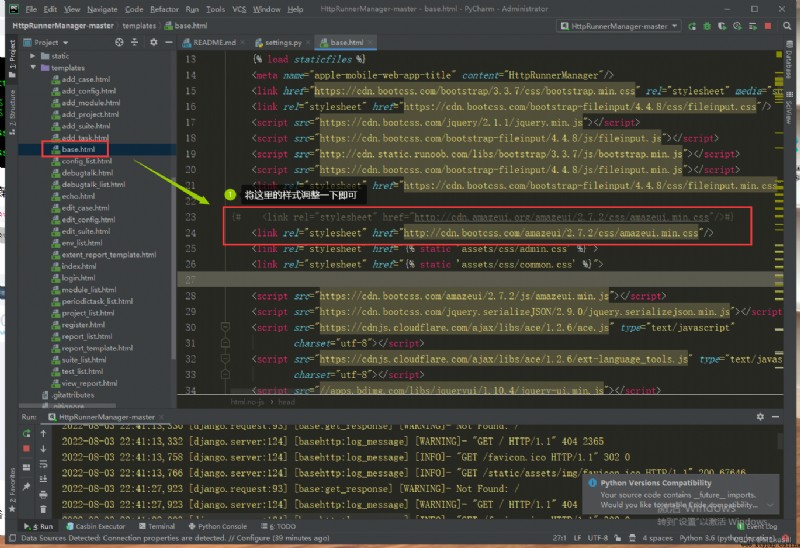Click the head breadcrumb below editor

[x=286, y=402]
